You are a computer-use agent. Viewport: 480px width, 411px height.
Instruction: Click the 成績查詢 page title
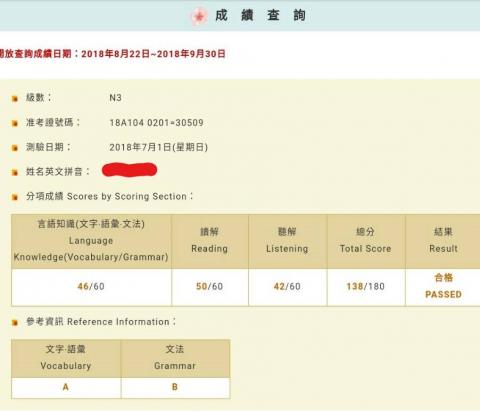tap(260, 15)
